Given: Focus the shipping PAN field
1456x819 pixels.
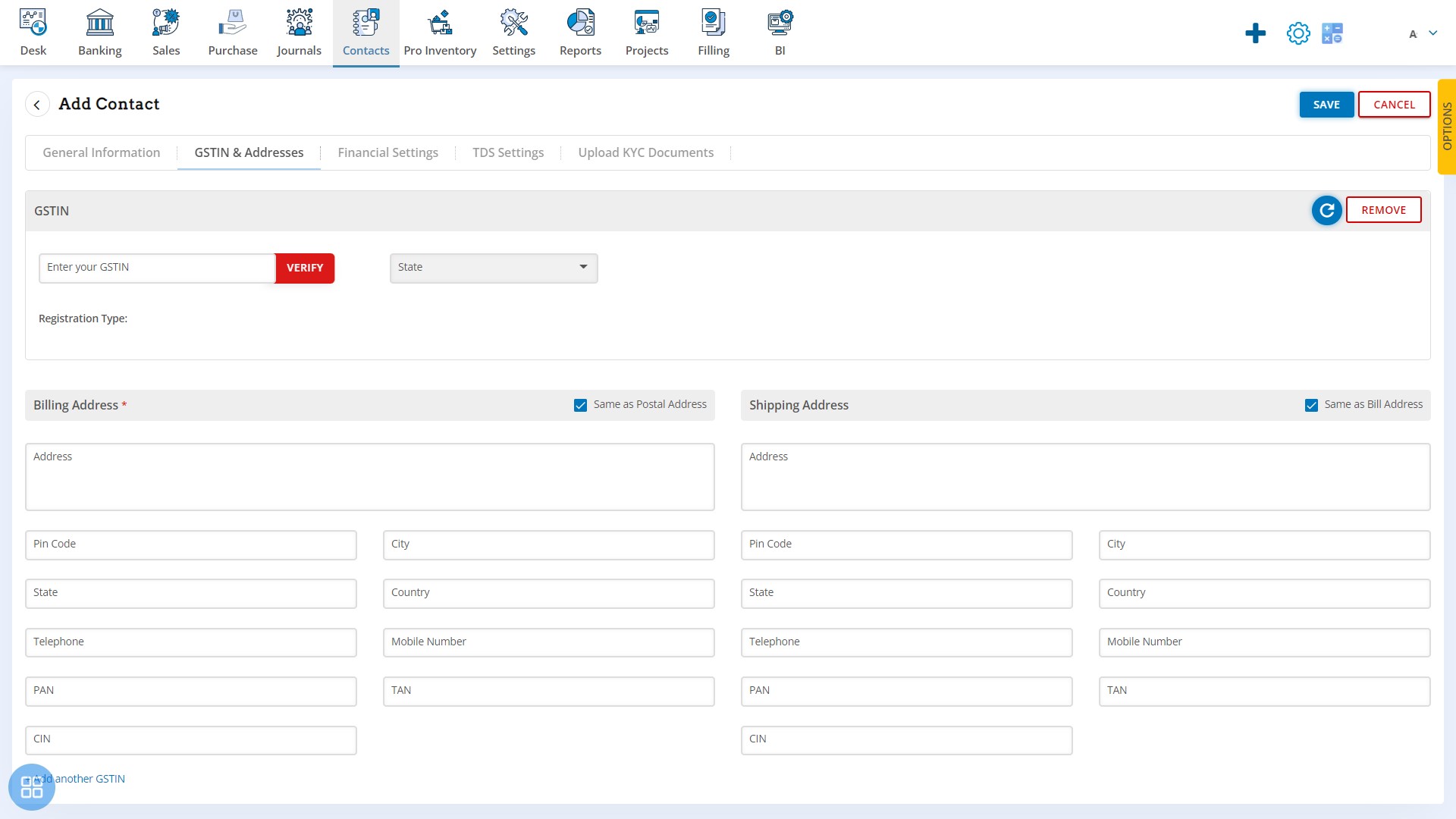Looking at the screenshot, I should coord(907,692).
